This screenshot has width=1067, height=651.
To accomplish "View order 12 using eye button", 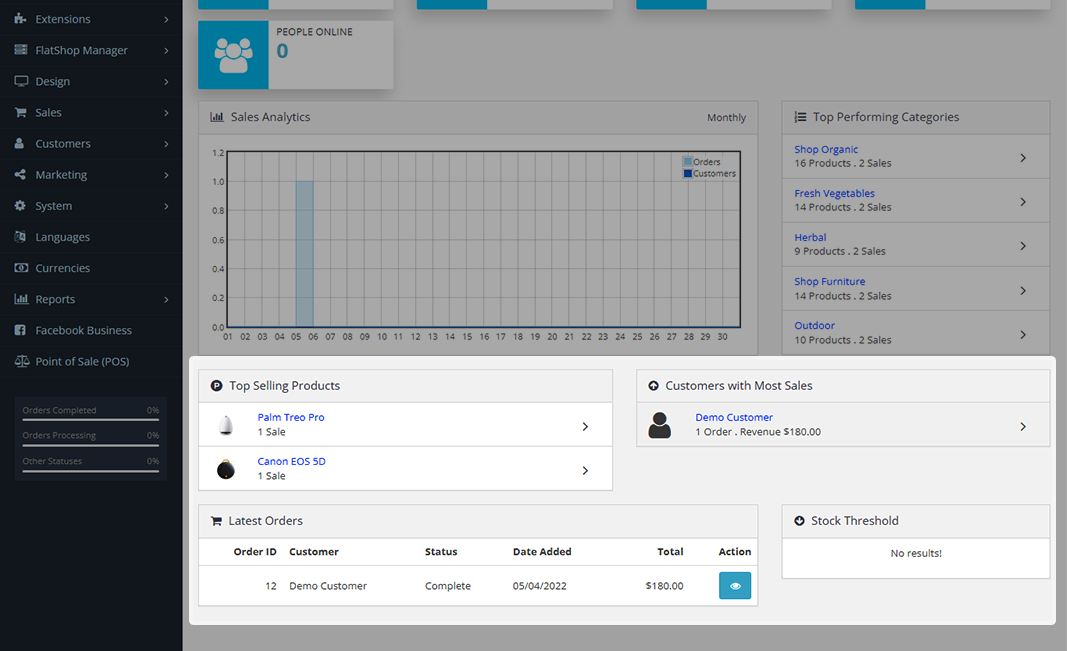I will [734, 586].
